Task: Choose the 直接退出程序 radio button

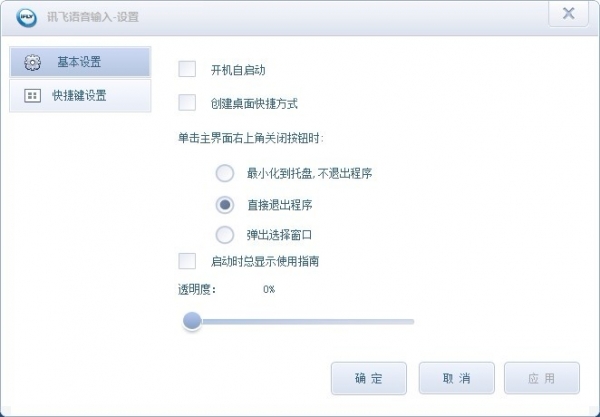Action: (x=225, y=204)
